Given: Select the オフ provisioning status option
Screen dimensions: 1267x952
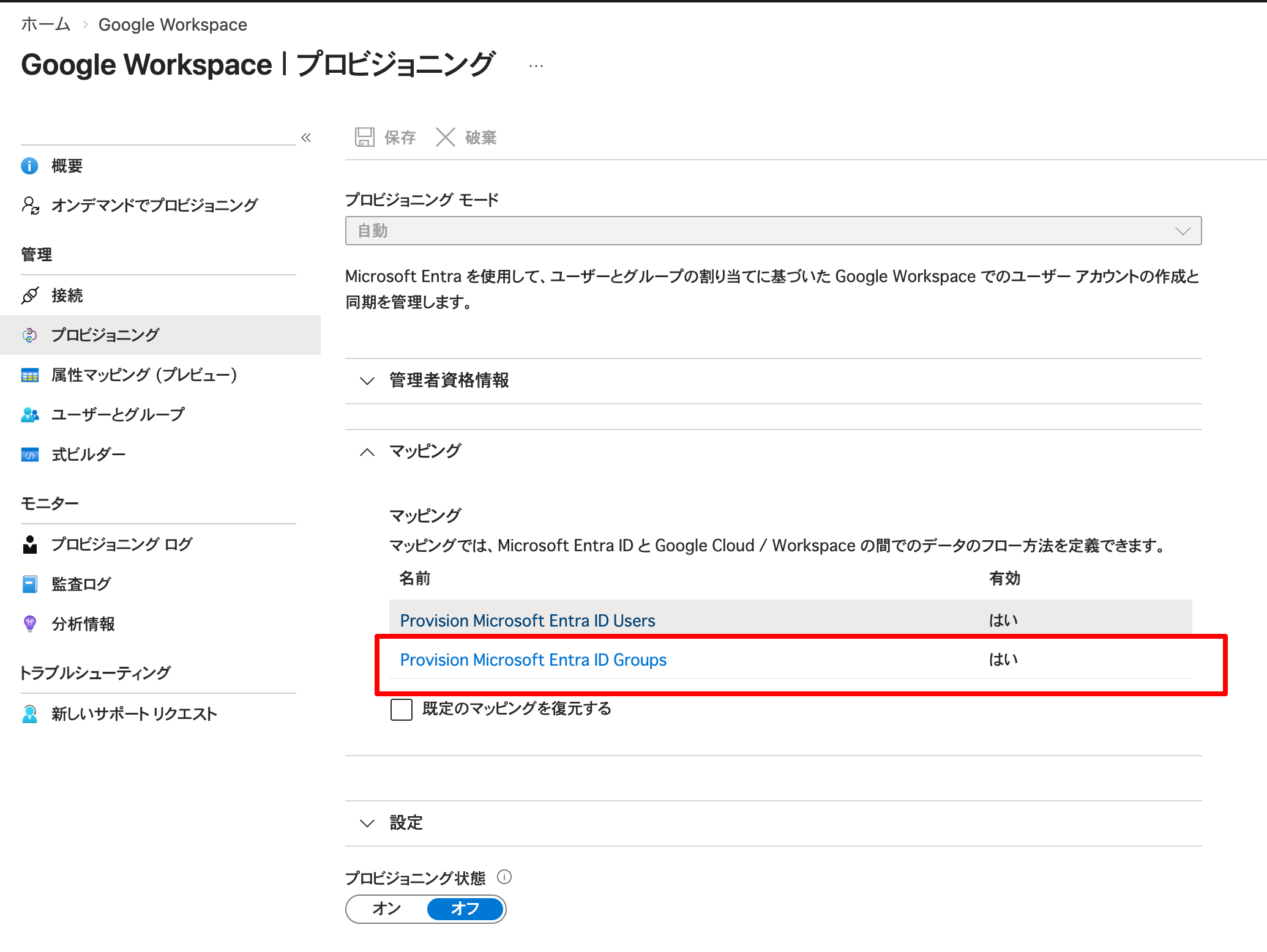Looking at the screenshot, I should (x=465, y=909).
